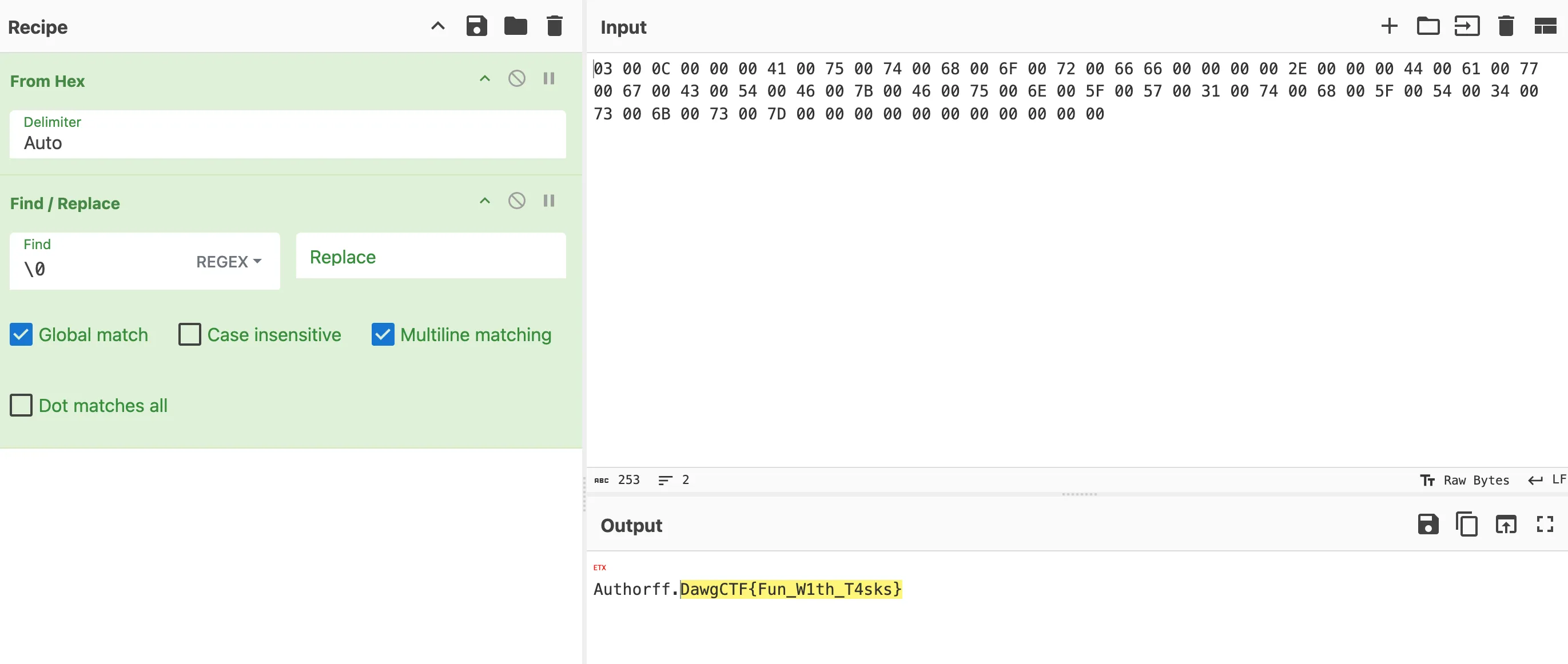Viewport: 1568px width, 664px height.
Task: Disable the From Hex operation
Action: [516, 78]
